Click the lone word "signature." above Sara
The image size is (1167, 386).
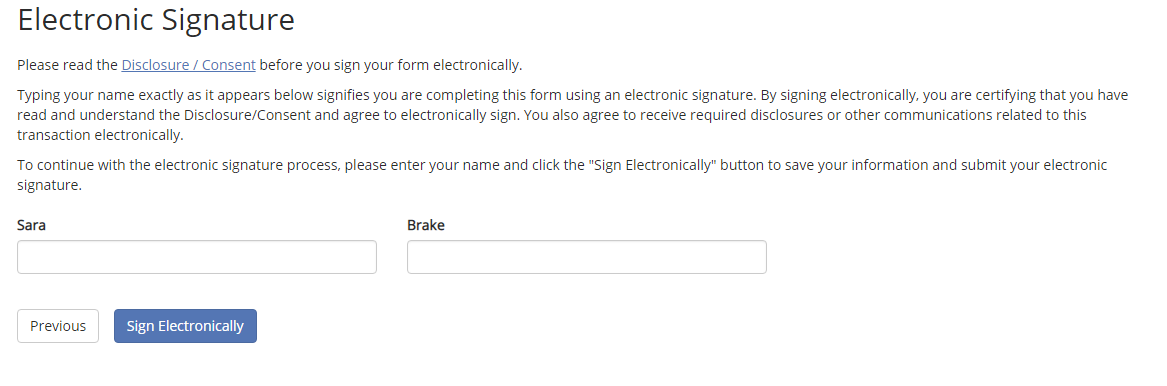pyautogui.click(x=49, y=185)
